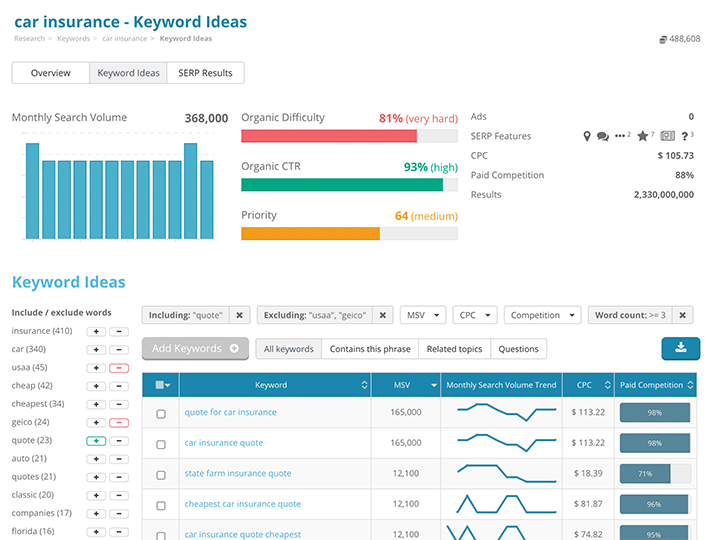Viewport: 720px width, 540px height.
Task: Click the green plus icon next to quote
Action: [x=97, y=440]
